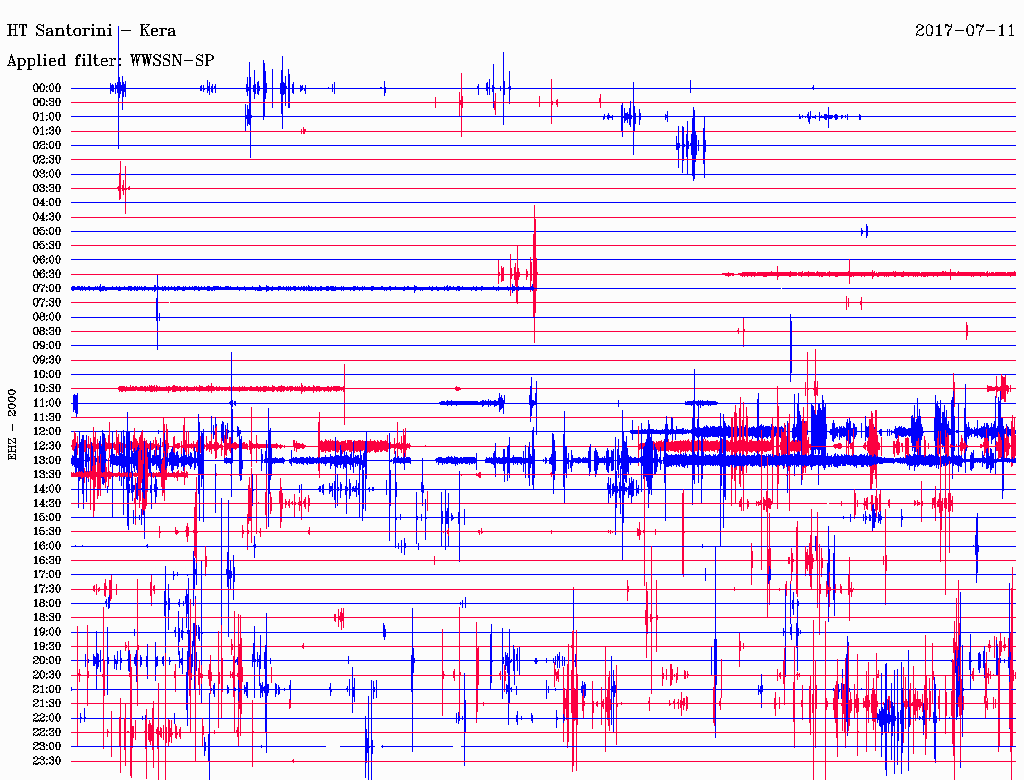
Task: Select the 11:30 time row label
Action: pos(47,417)
